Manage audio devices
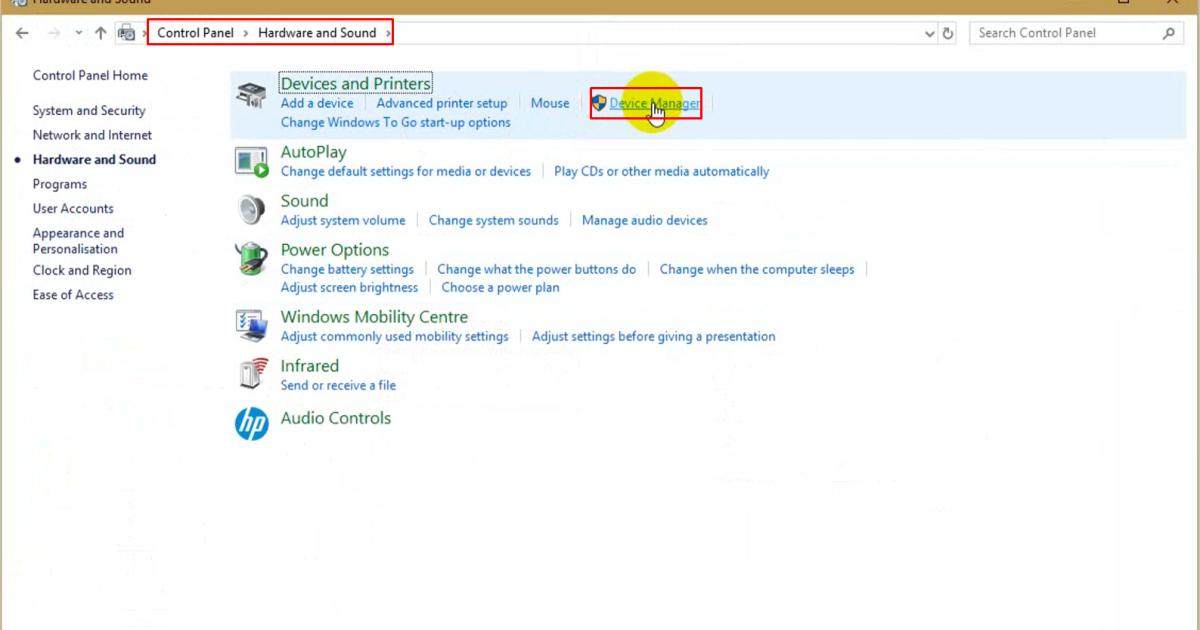Image resolution: width=1200 pixels, height=630 pixels. tap(645, 221)
